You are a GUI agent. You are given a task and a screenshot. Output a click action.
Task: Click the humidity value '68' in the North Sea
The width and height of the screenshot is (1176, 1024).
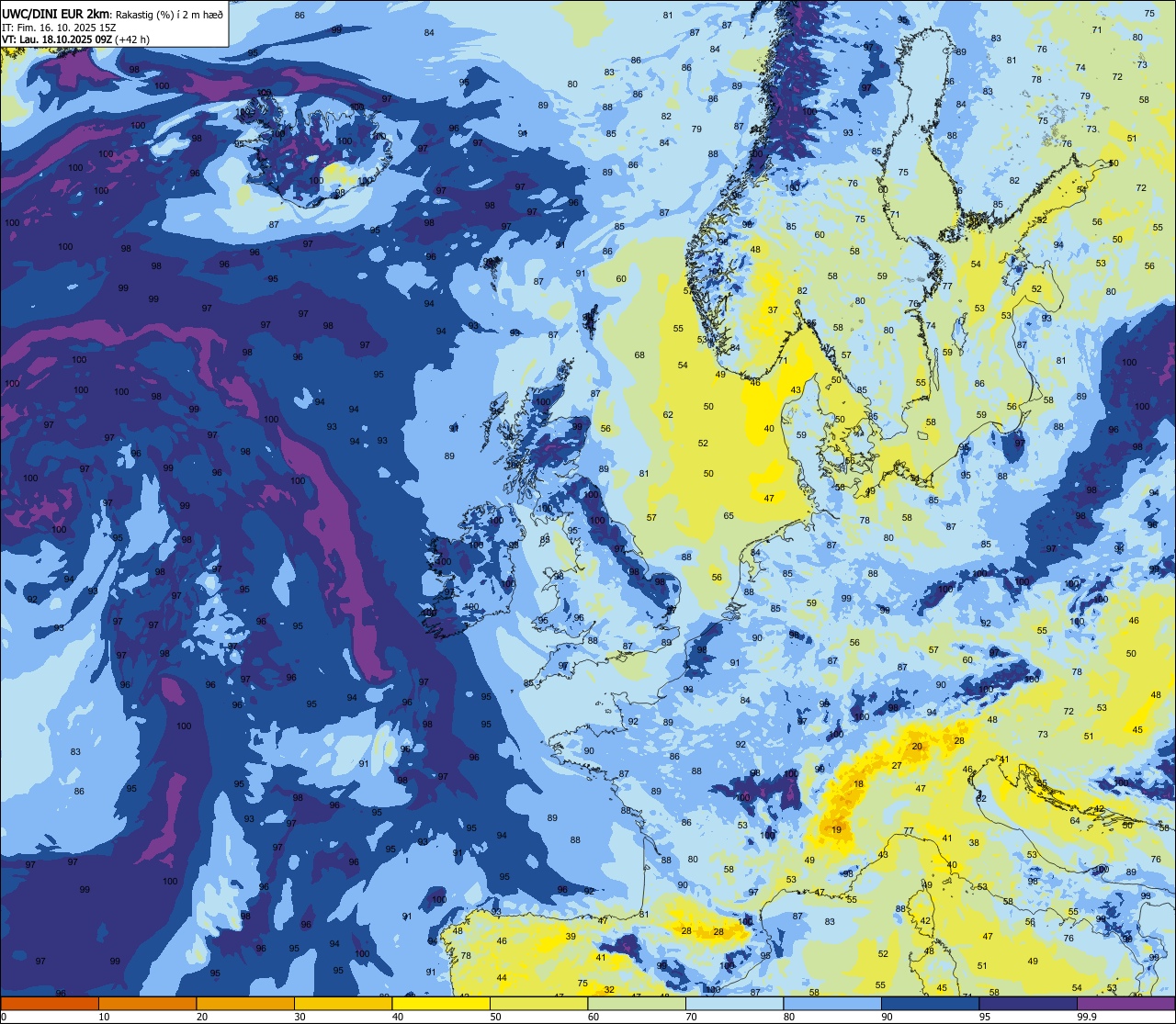click(639, 355)
